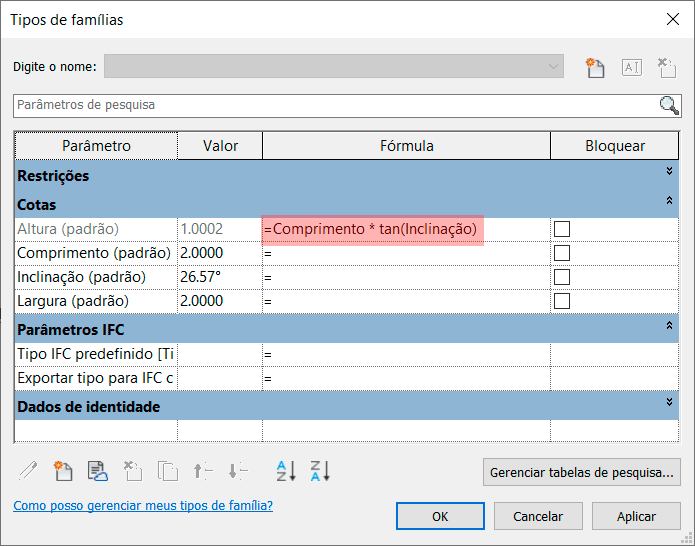This screenshot has height=546, width=695.
Task: Click the Edit parameter pencil icon
Action: tap(28, 471)
